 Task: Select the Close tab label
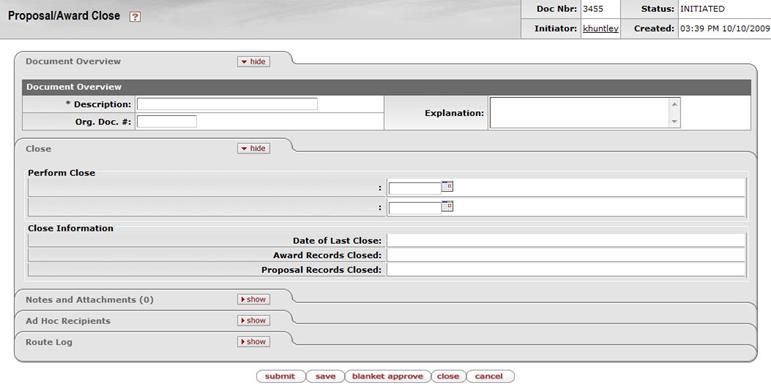[x=38, y=149]
